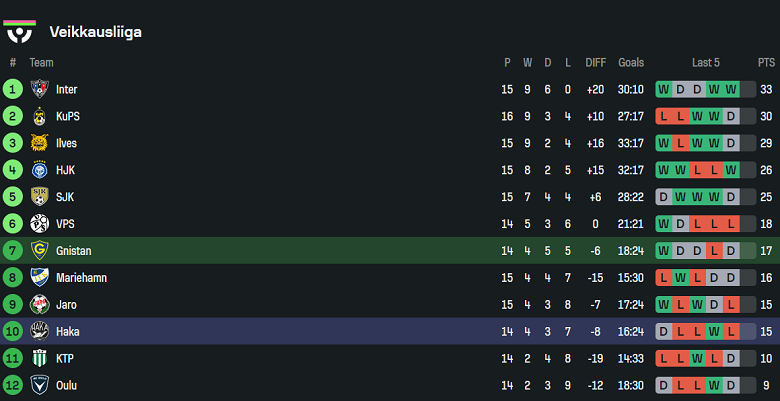The height and width of the screenshot is (401, 780).
Task: Click the SJK team crest
Action: (x=40, y=197)
